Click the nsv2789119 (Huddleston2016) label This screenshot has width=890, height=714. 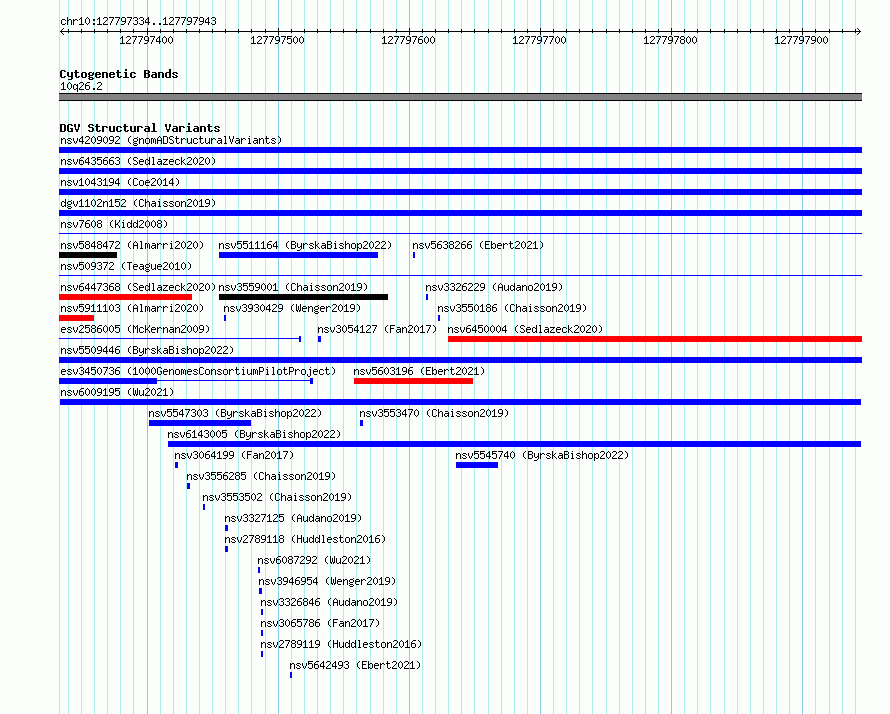pos(341,644)
